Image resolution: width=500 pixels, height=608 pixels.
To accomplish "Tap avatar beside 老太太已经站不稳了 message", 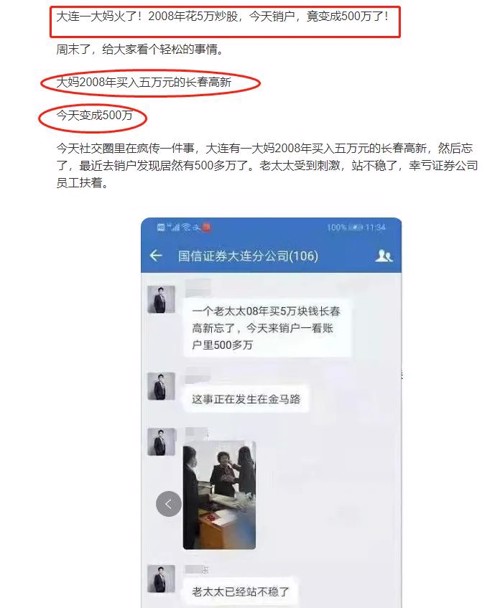I will pyautogui.click(x=161, y=579).
